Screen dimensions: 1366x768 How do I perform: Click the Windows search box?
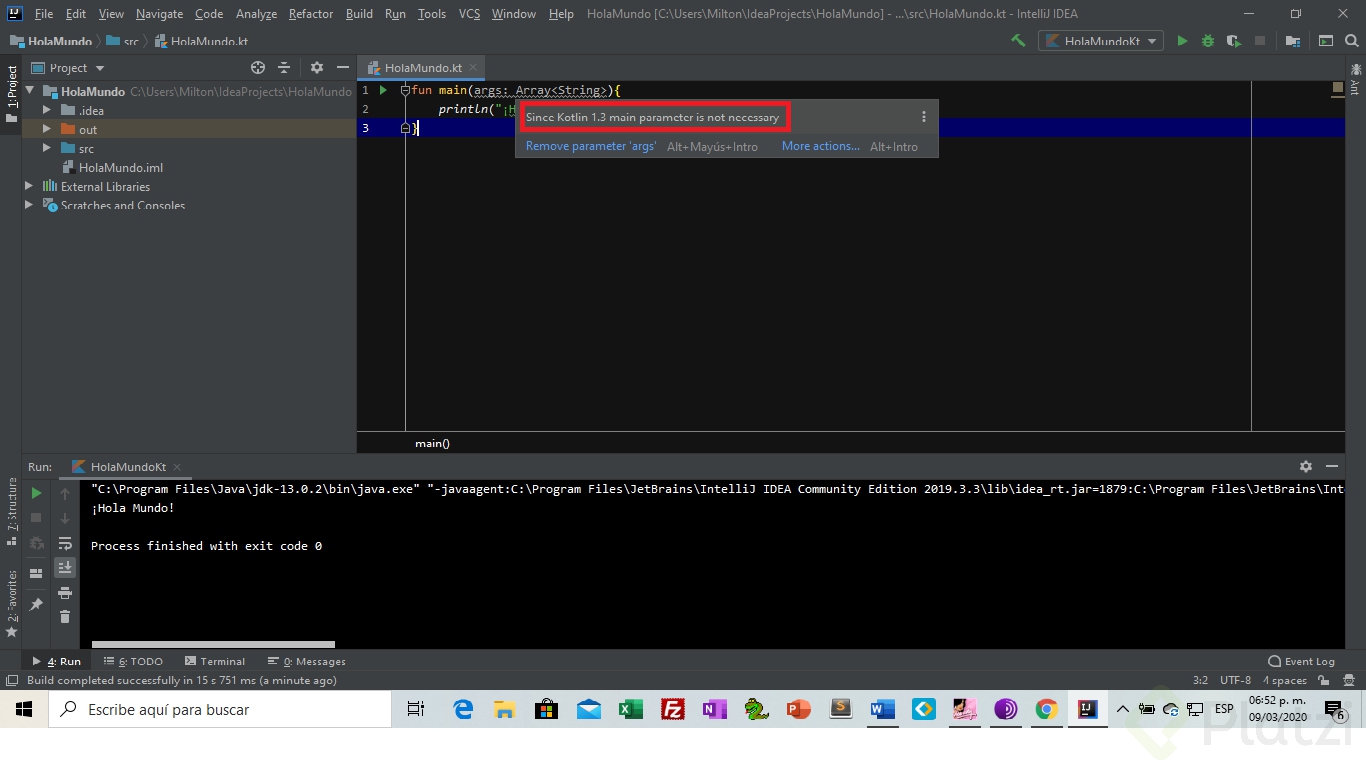[220, 710]
